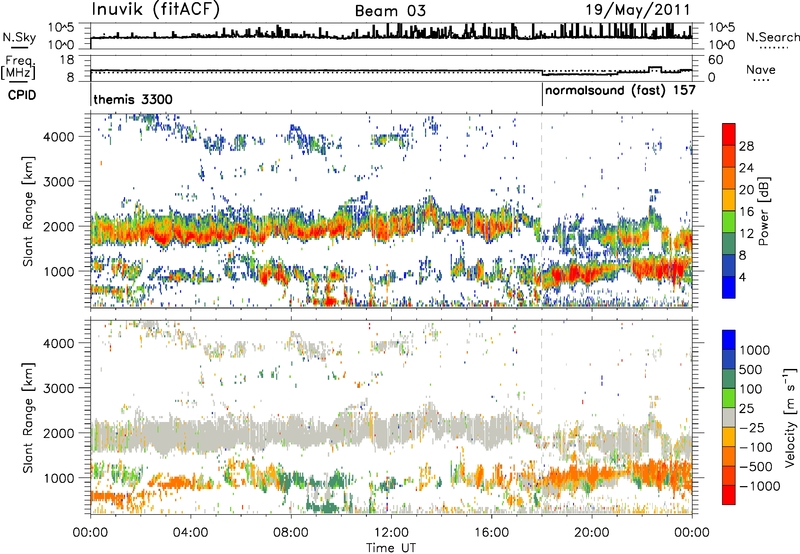800x554 pixels.
Task: Select the 'N.Sky' axis label
Action: pos(19,37)
